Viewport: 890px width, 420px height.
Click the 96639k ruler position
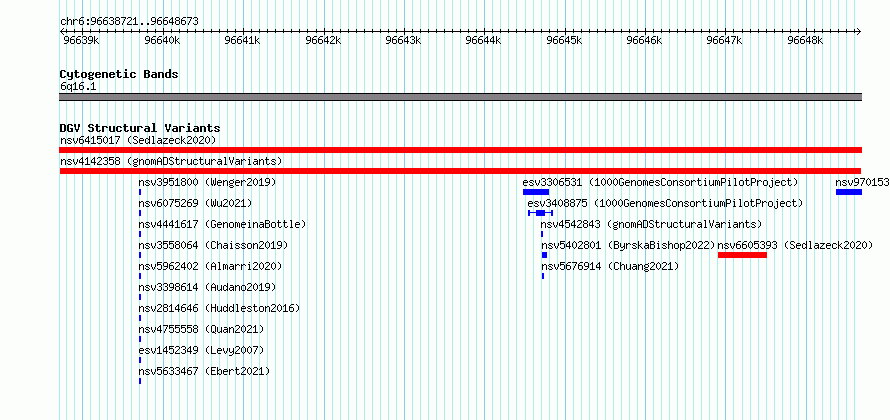(80, 40)
